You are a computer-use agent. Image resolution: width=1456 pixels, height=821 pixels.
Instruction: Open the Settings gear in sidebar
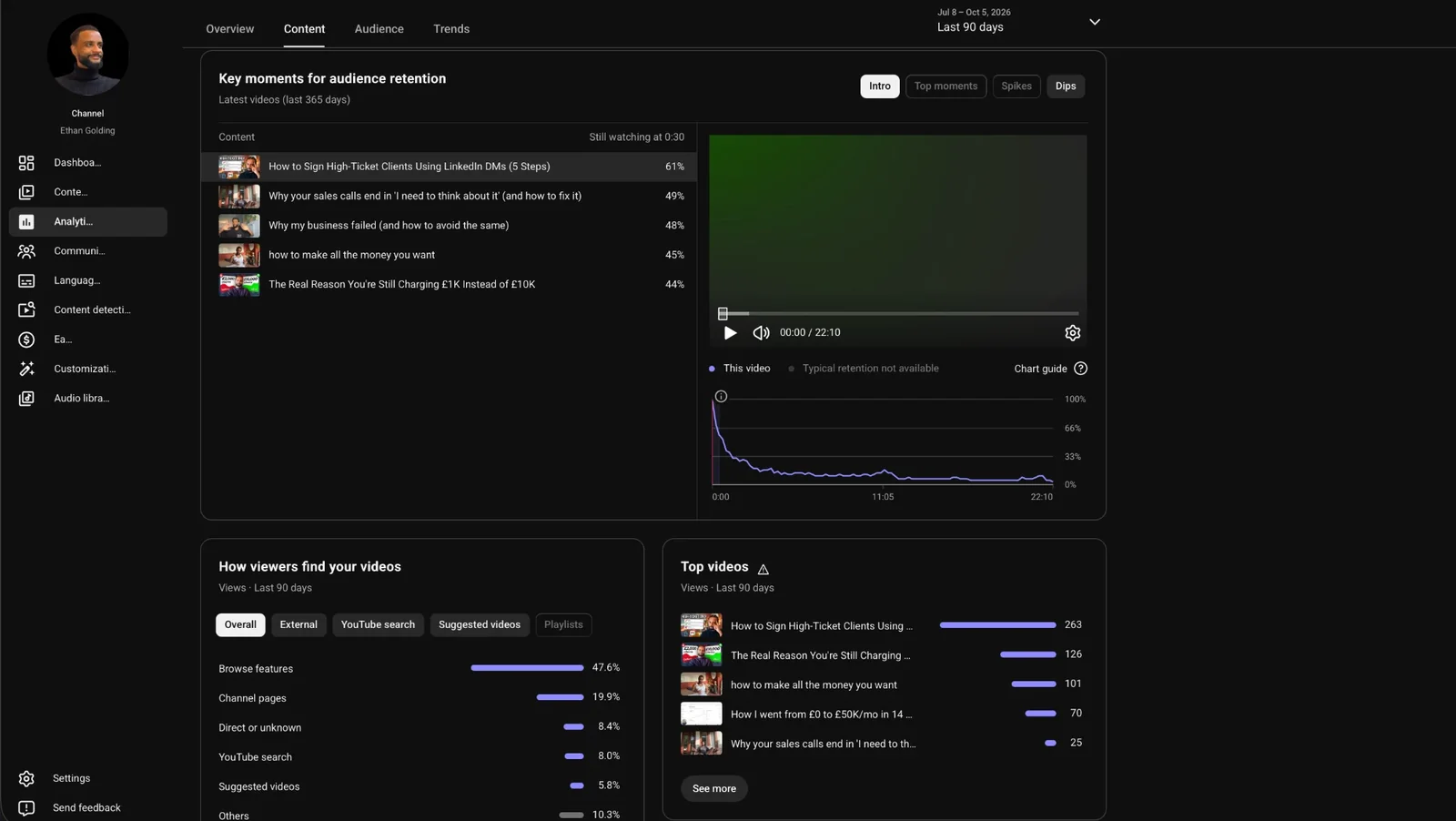click(26, 778)
